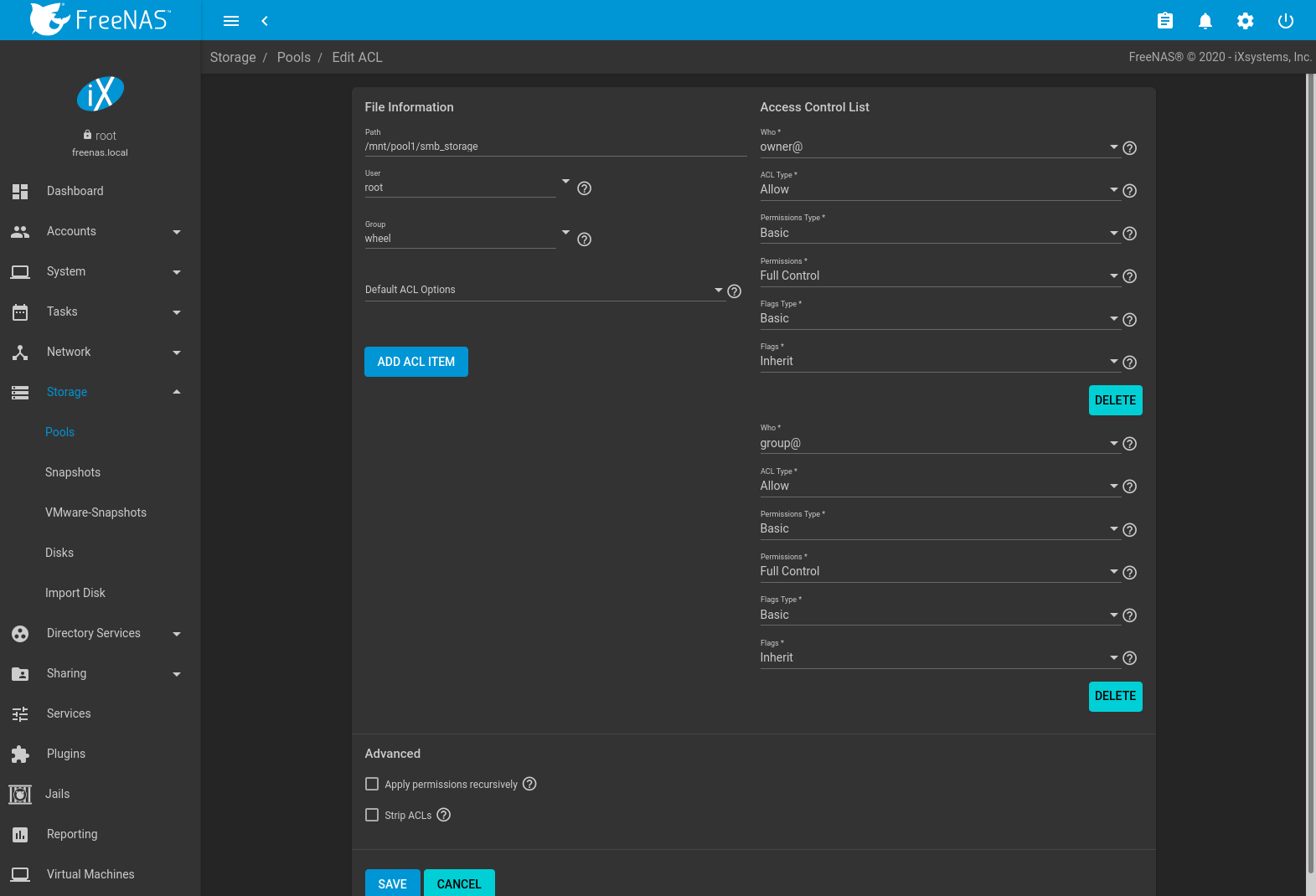Enable the Strip ACLs checkbox
This screenshot has width=1316, height=896.
click(x=372, y=815)
